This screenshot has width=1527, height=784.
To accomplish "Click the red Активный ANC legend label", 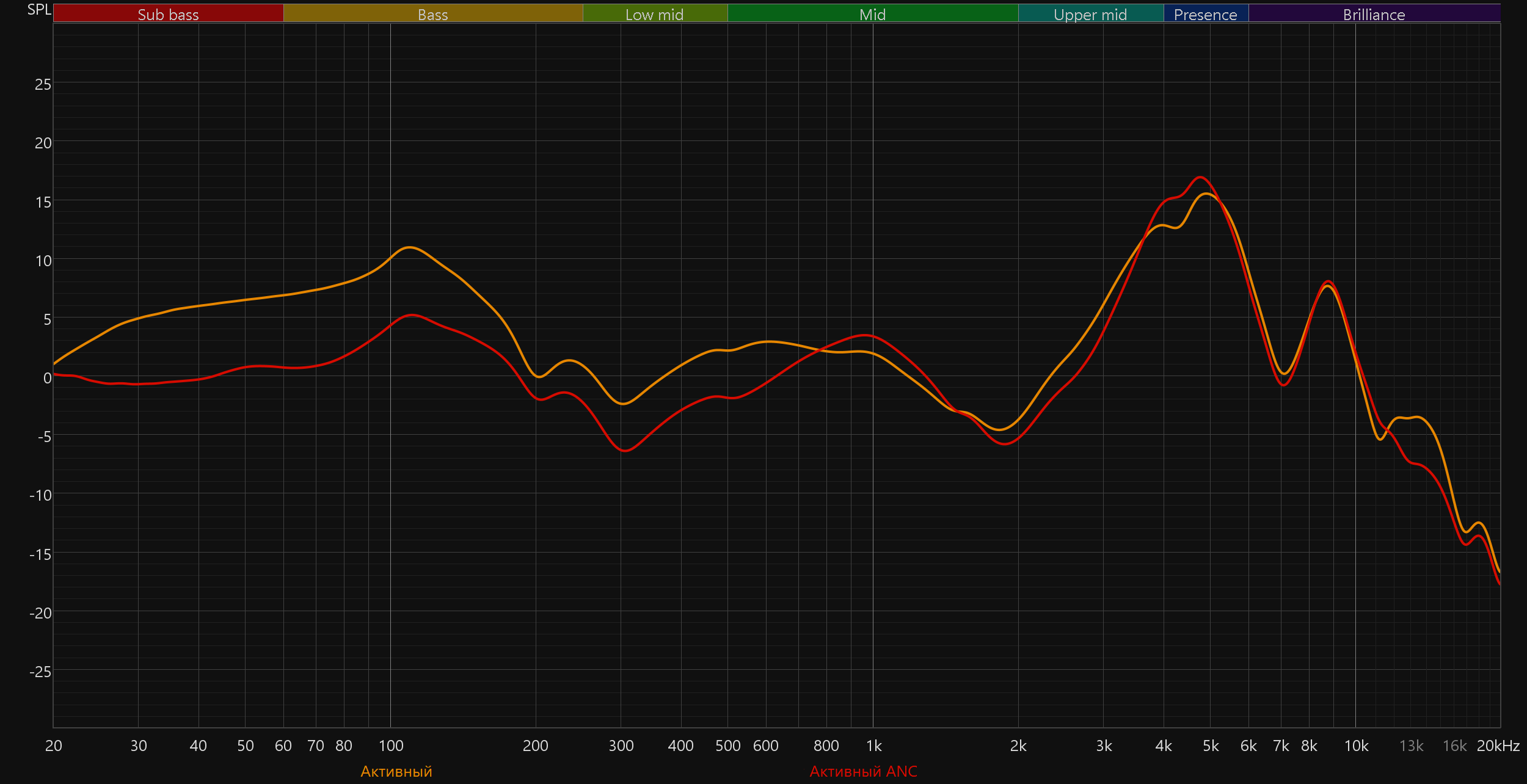I will tap(864, 772).
